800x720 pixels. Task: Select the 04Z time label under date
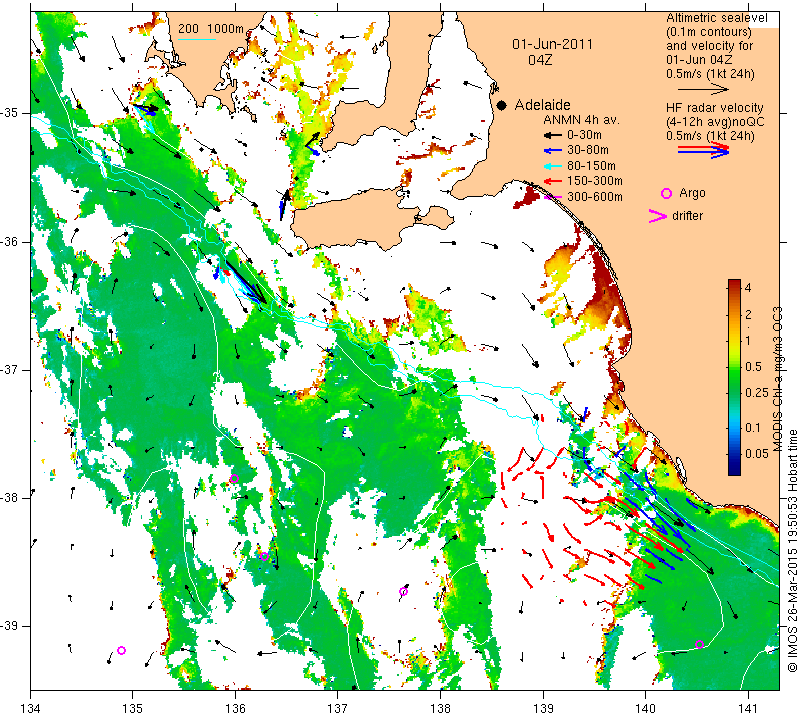pos(540,60)
